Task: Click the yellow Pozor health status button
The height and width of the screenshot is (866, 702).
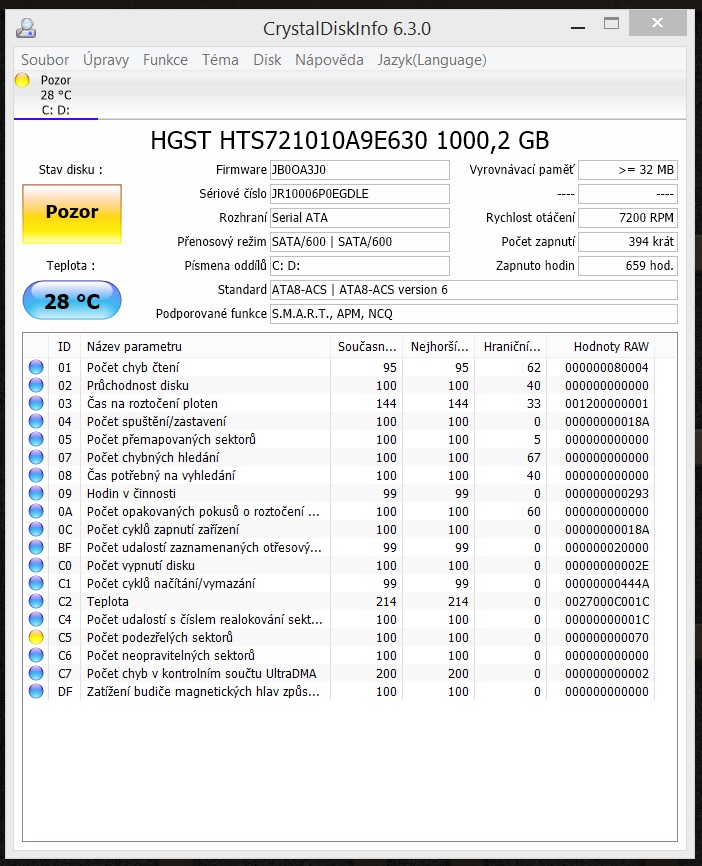Action: tap(72, 213)
